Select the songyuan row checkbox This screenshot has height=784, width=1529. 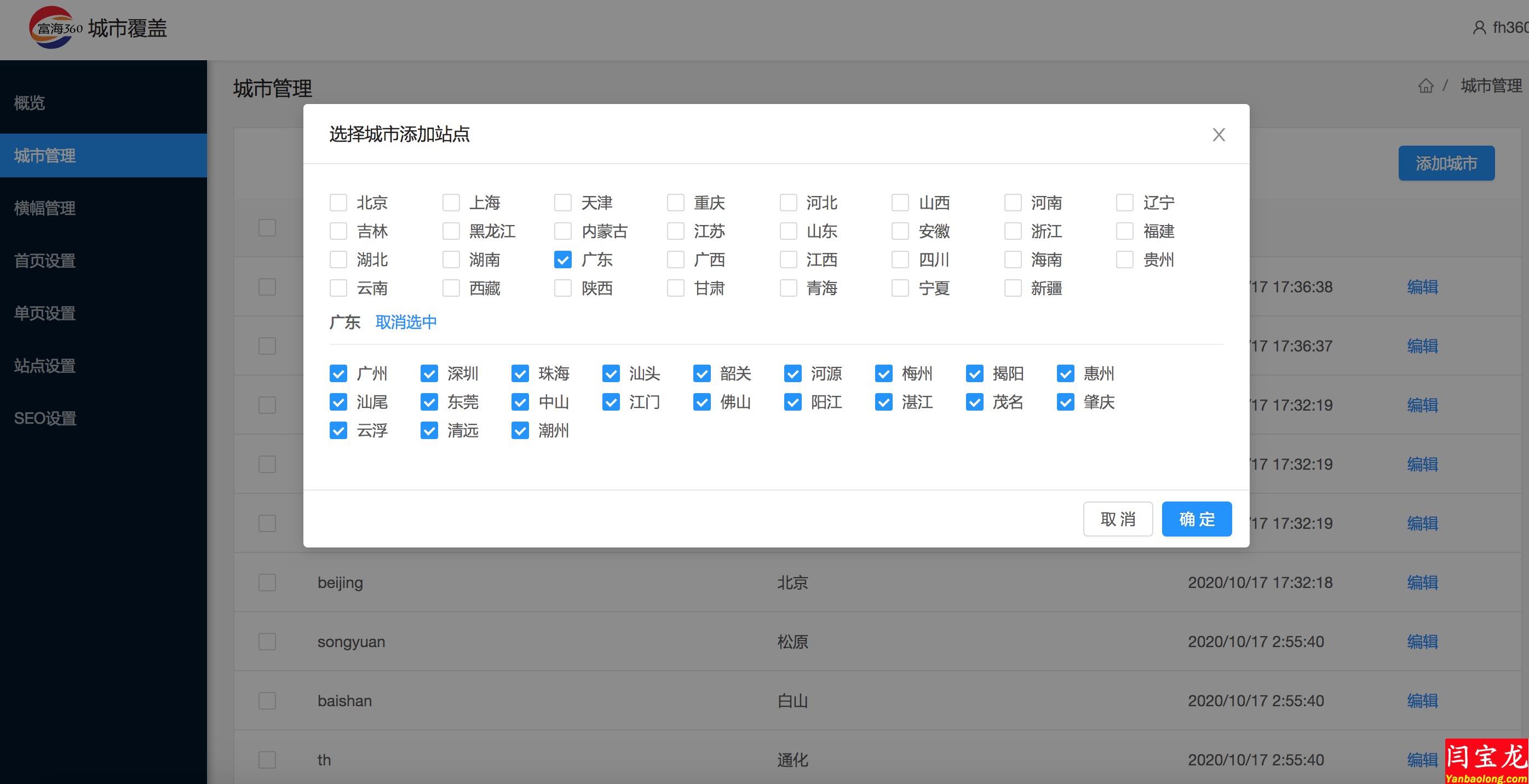[267, 642]
